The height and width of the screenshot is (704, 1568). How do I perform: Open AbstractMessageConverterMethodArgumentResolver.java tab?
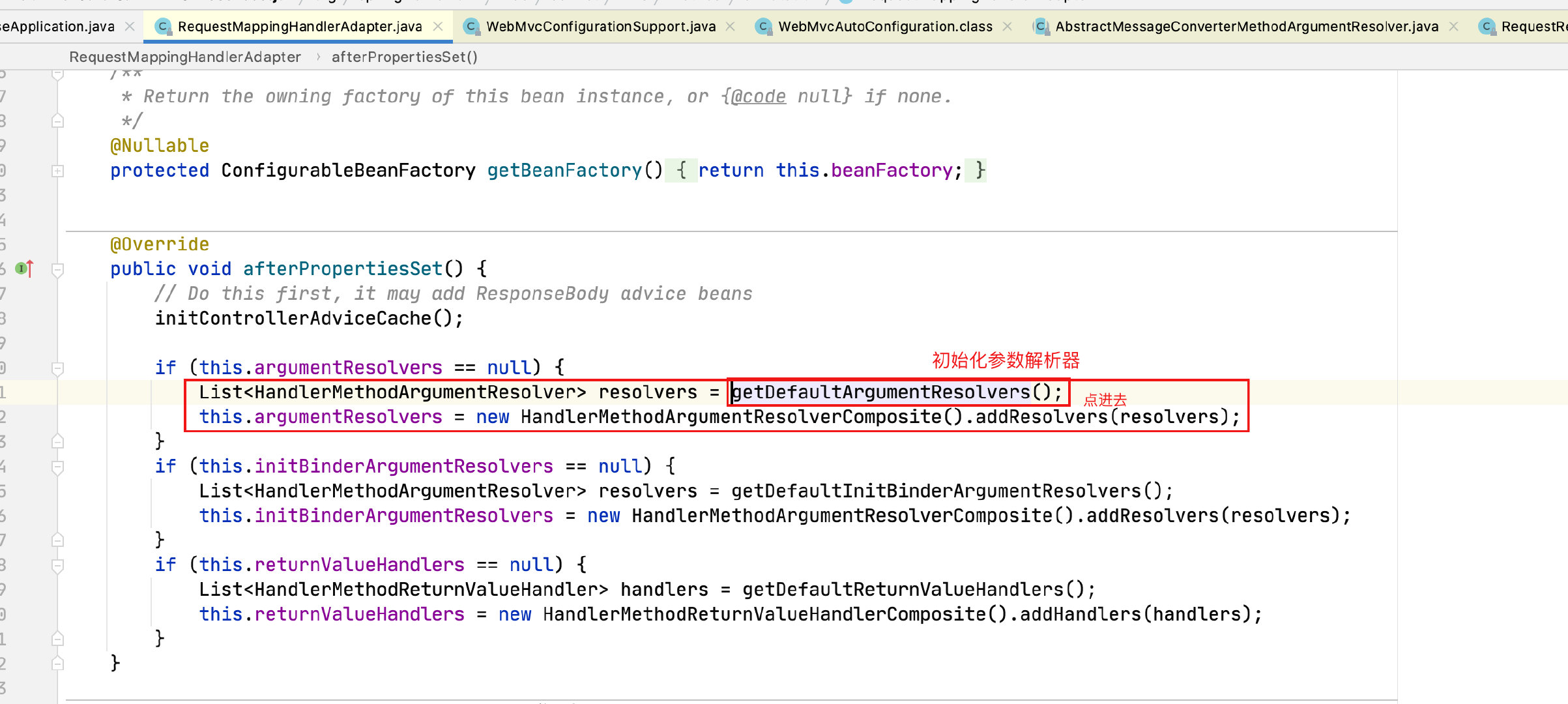1247,26
